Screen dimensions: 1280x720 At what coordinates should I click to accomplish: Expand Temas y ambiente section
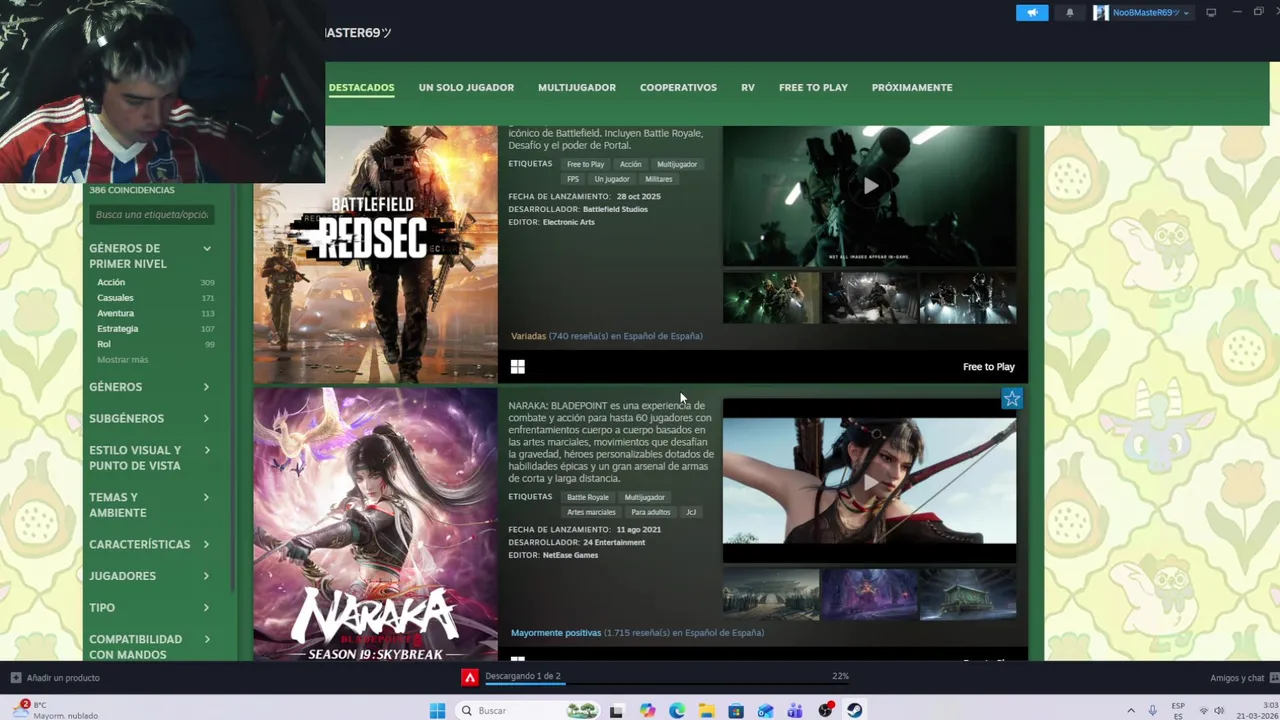coord(150,505)
